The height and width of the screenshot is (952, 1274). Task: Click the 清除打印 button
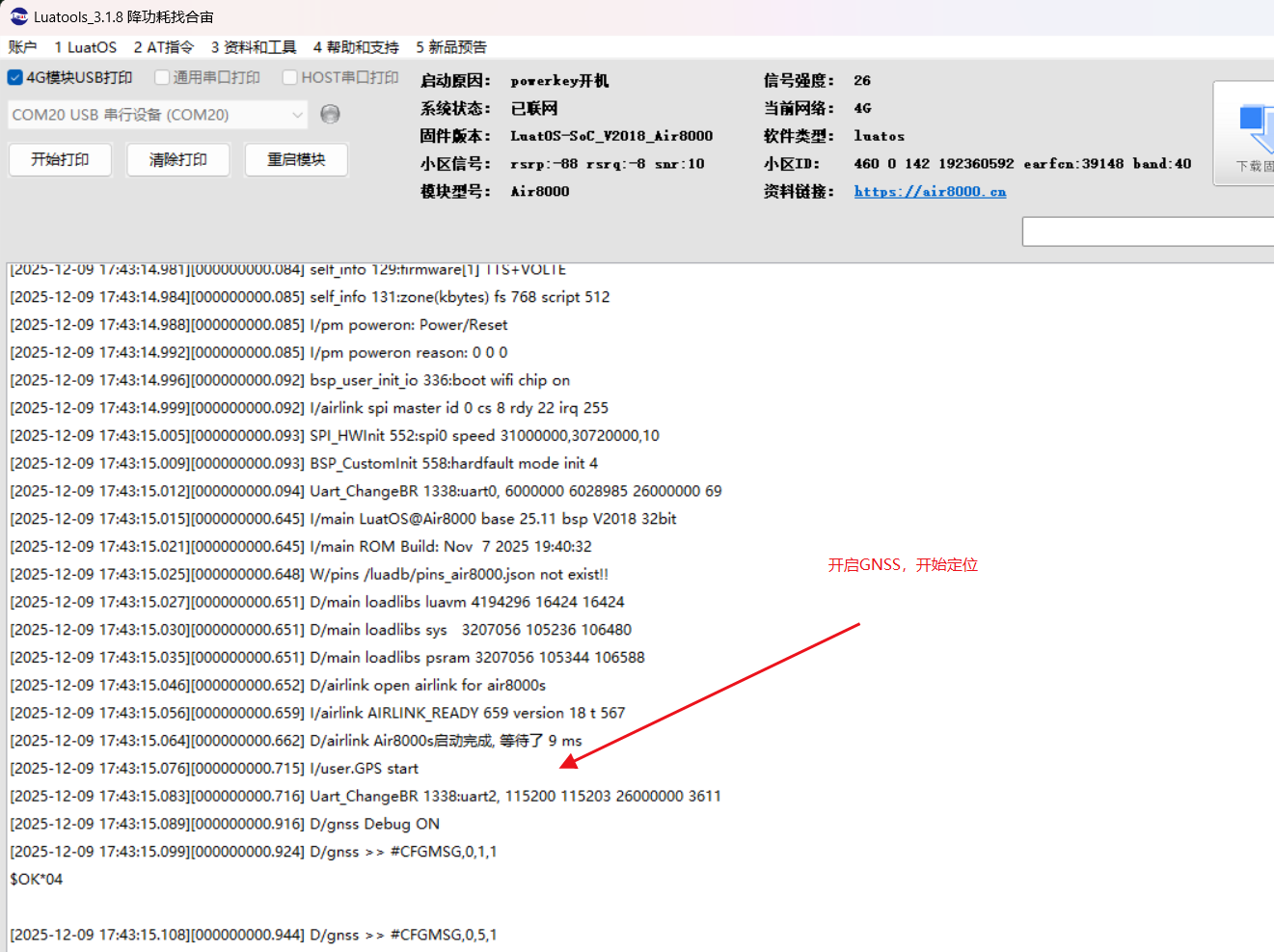pos(178,160)
